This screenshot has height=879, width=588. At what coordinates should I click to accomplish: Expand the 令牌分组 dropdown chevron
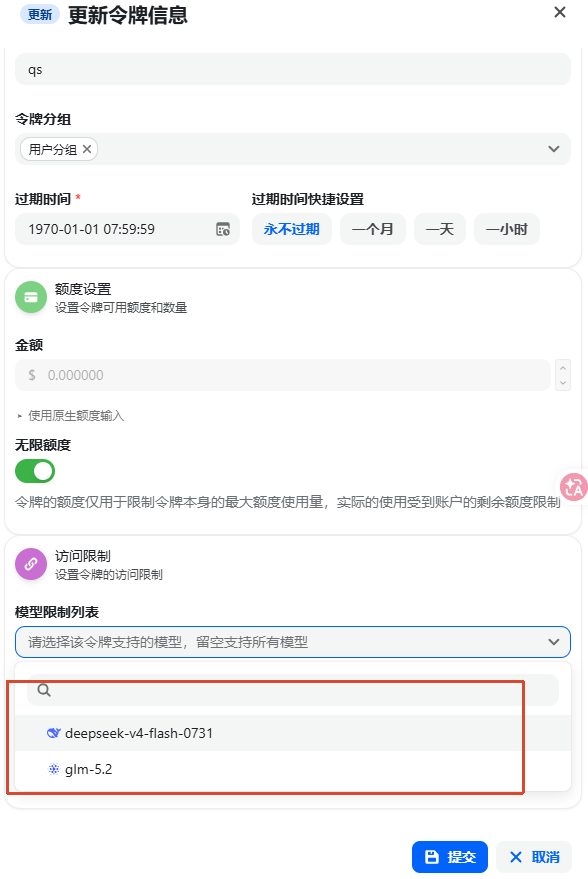coord(554,149)
